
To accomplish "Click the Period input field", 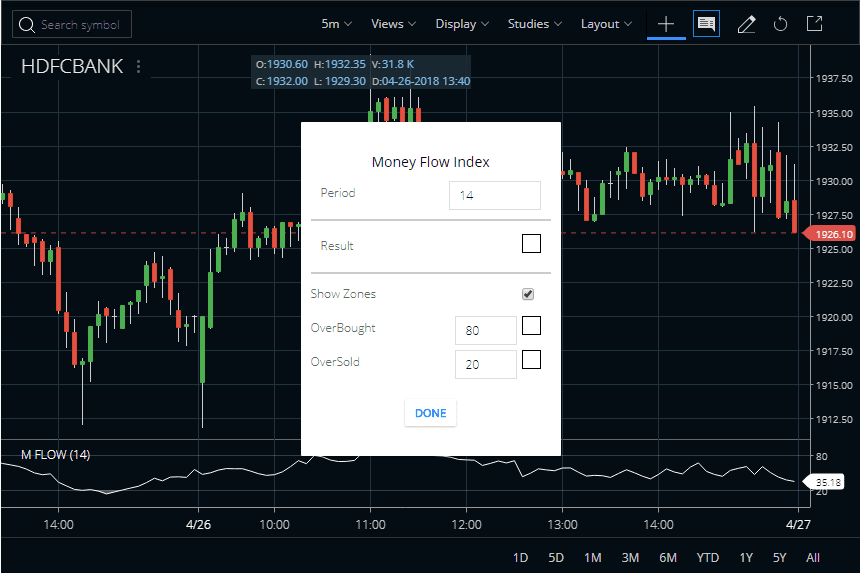I will click(495, 195).
